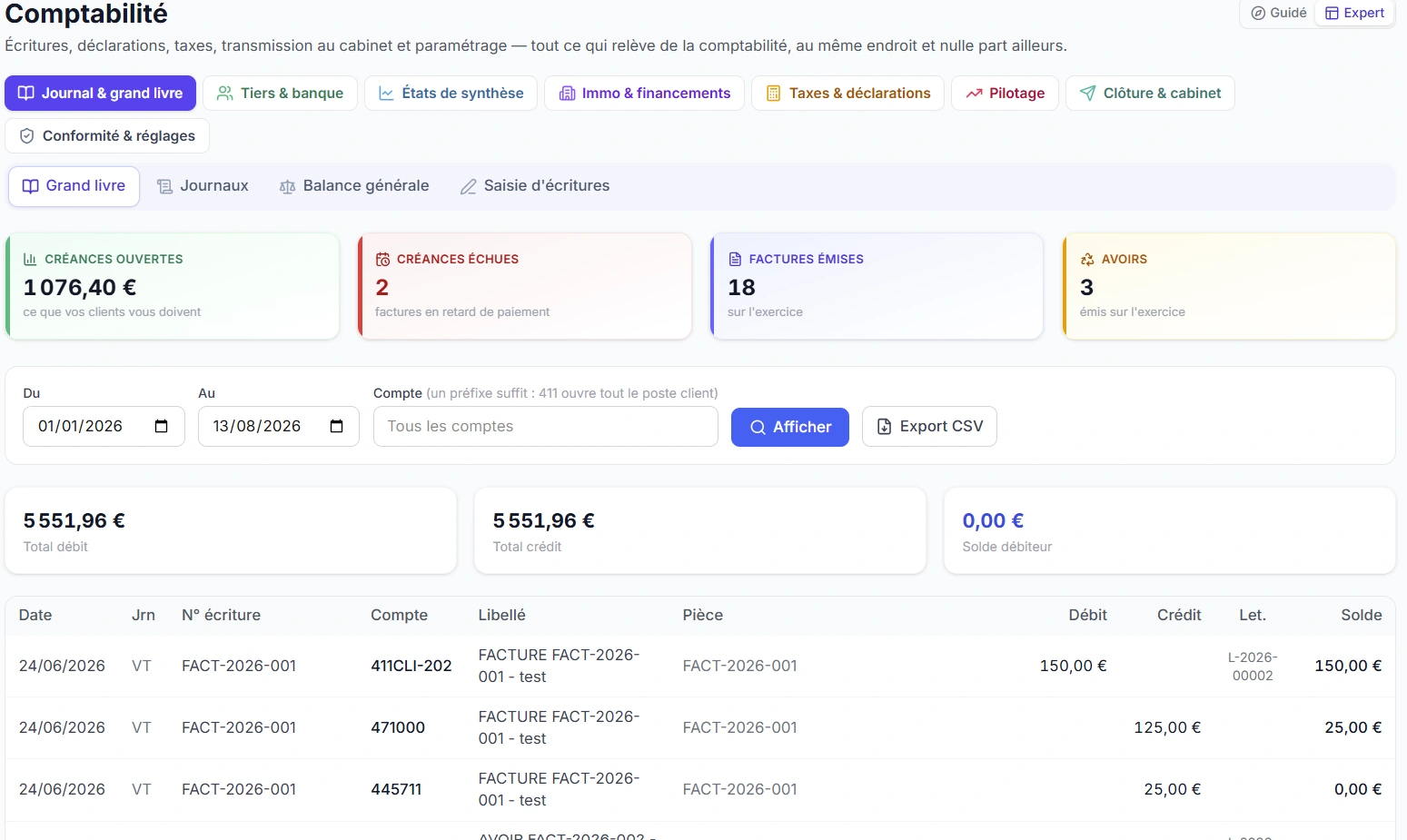This screenshot has width=1407, height=840.
Task: Click the Pièce column header
Action: click(x=703, y=615)
